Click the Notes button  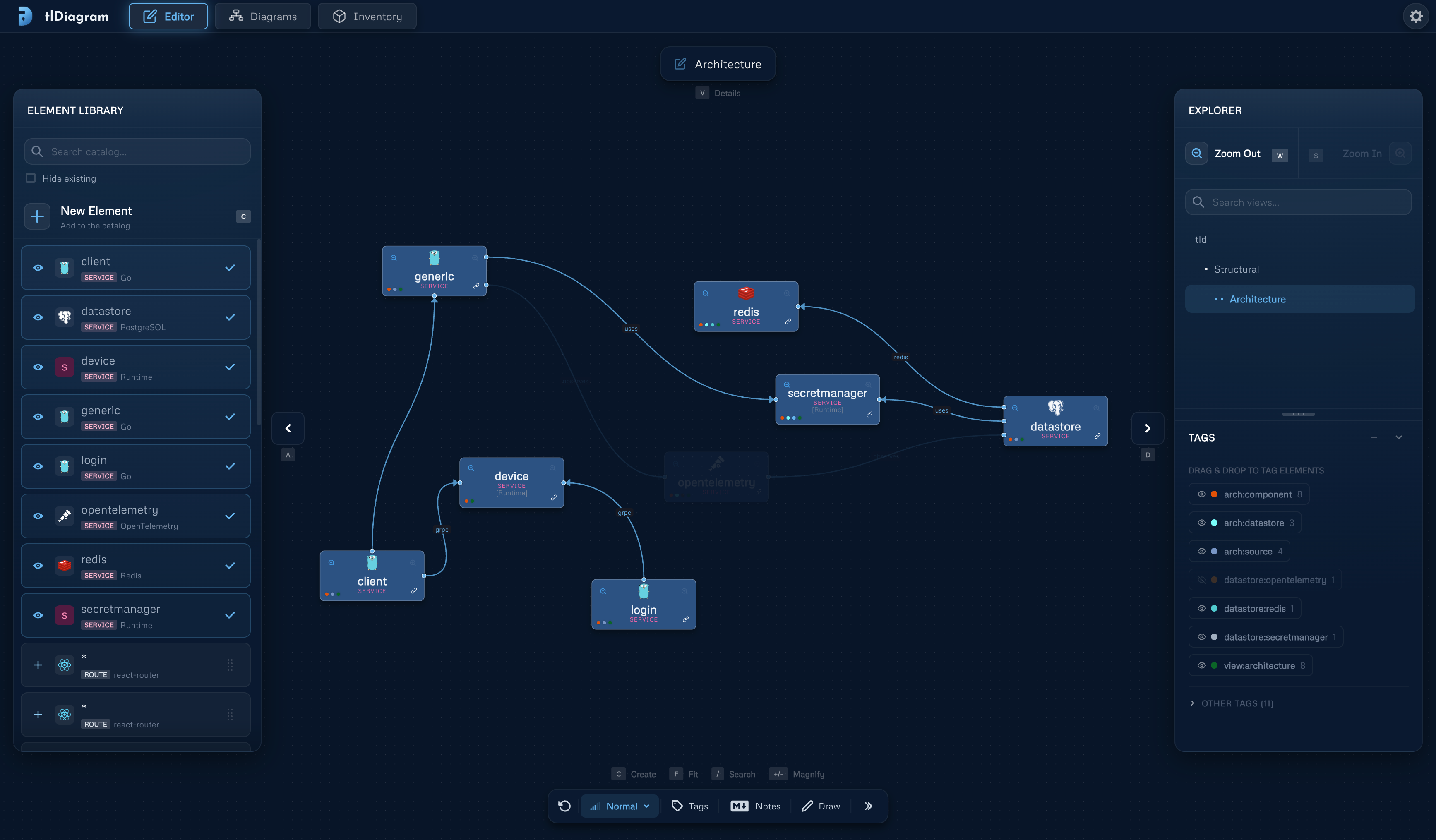pos(756,806)
